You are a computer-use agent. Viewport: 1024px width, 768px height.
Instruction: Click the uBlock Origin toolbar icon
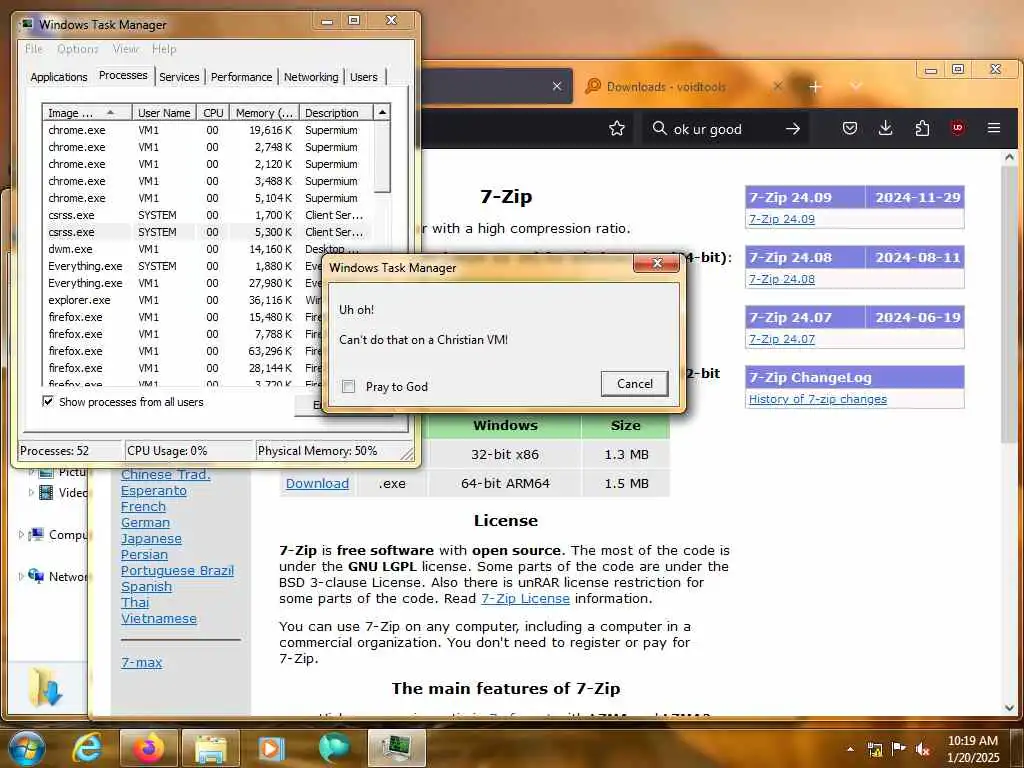click(x=957, y=128)
